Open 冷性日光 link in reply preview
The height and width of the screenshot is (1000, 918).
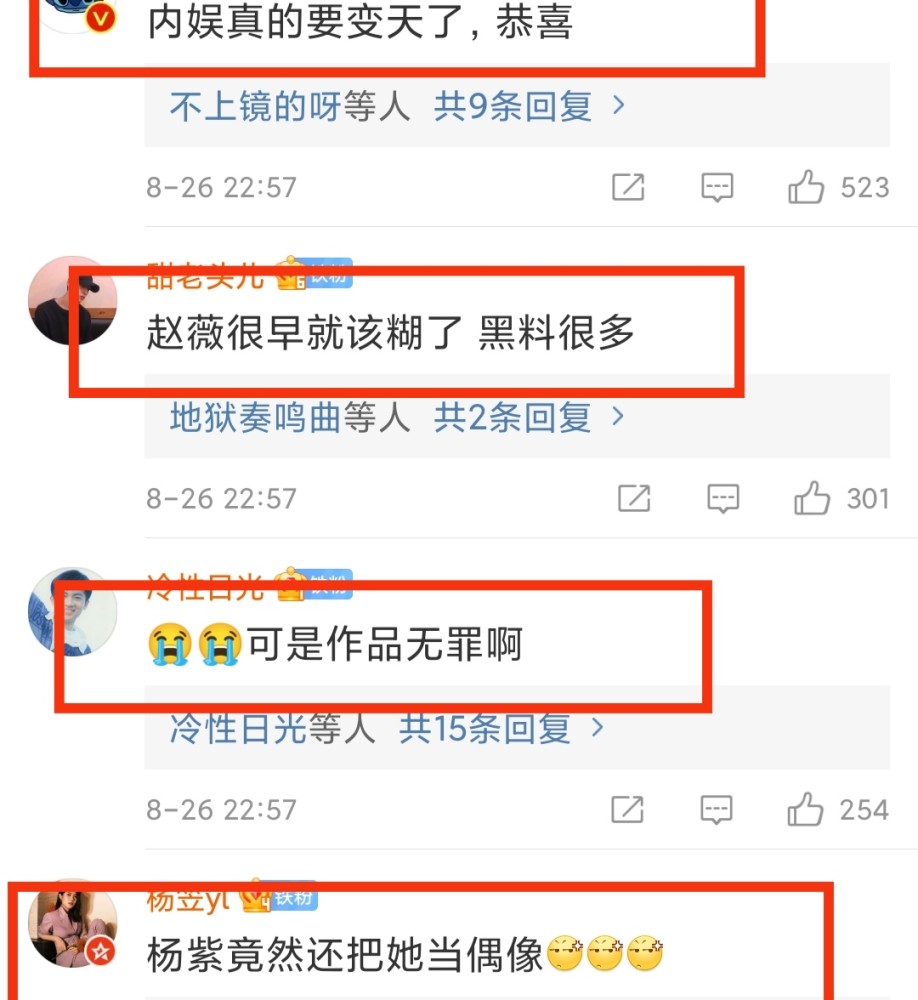[x=238, y=728]
